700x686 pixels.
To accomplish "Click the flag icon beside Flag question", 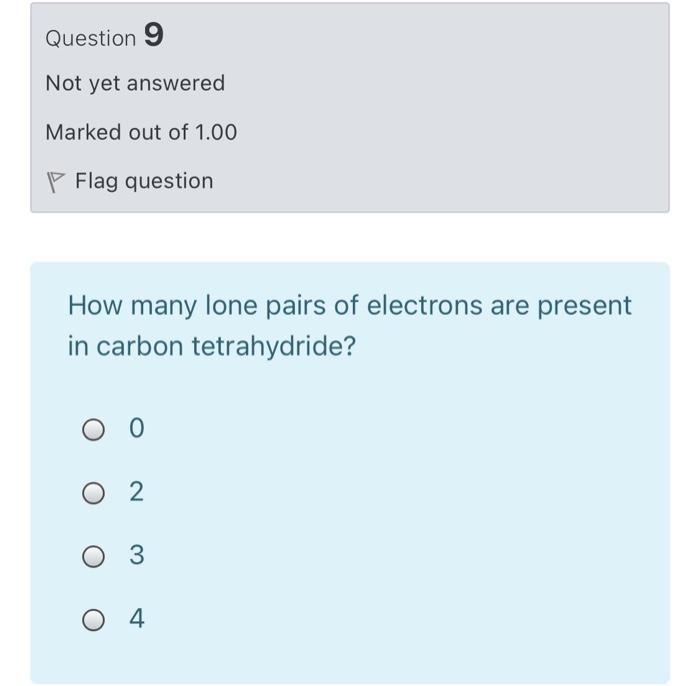I will pyautogui.click(x=56, y=182).
